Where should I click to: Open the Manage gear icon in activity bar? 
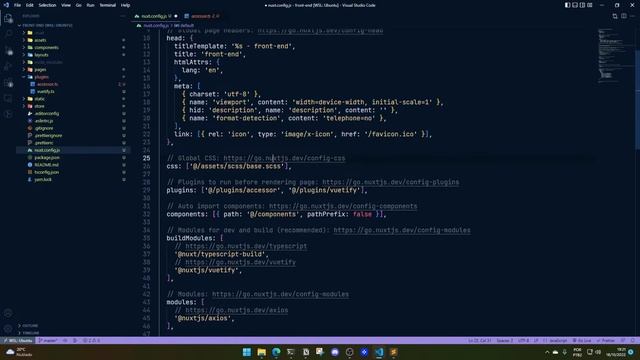coord(8,329)
